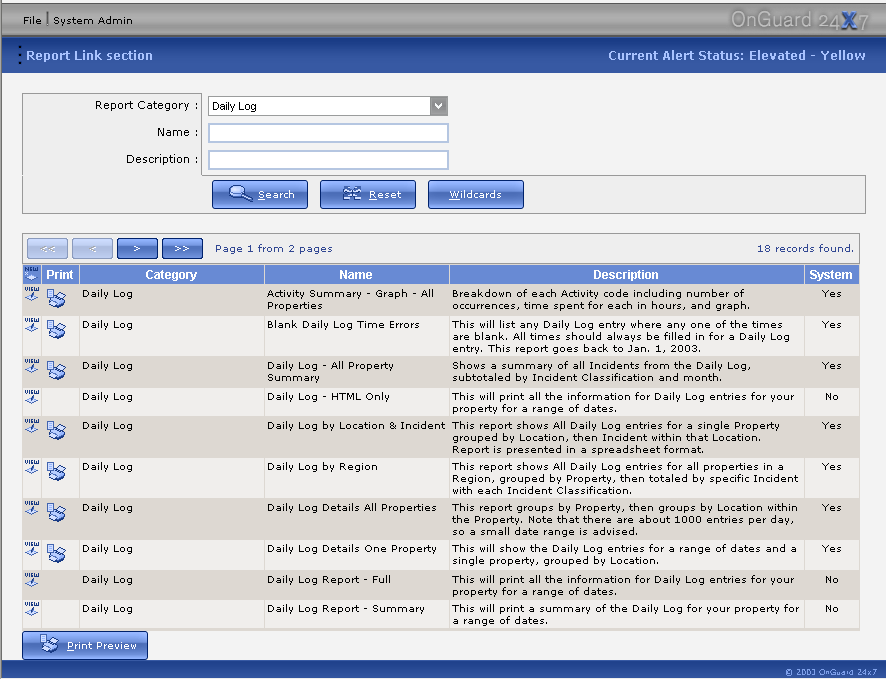Print Daily Log Details One Property report
Screen dimensions: 886x679
coord(57,553)
